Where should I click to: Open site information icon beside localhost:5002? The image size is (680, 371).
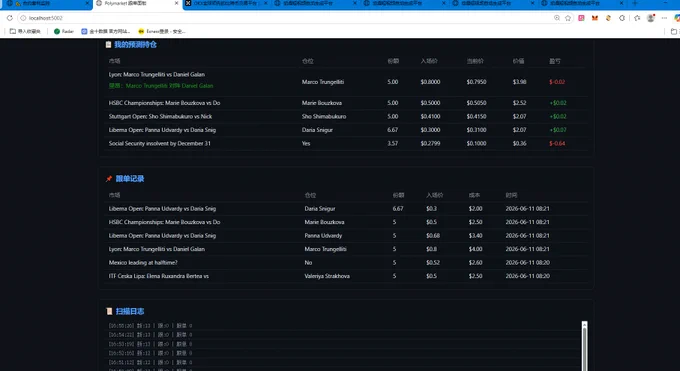[23, 18]
